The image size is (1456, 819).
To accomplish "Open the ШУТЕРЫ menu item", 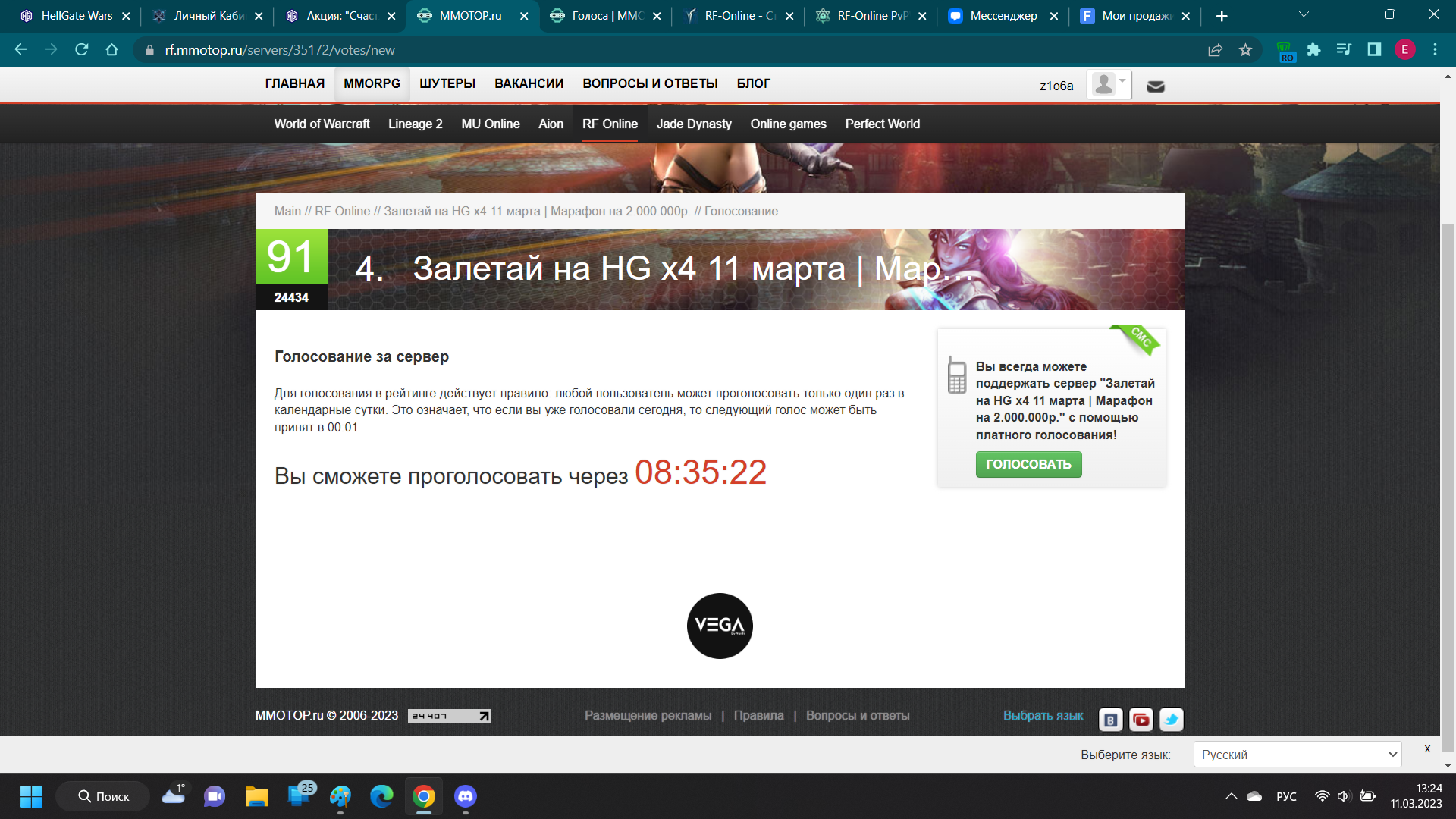I will (x=447, y=83).
